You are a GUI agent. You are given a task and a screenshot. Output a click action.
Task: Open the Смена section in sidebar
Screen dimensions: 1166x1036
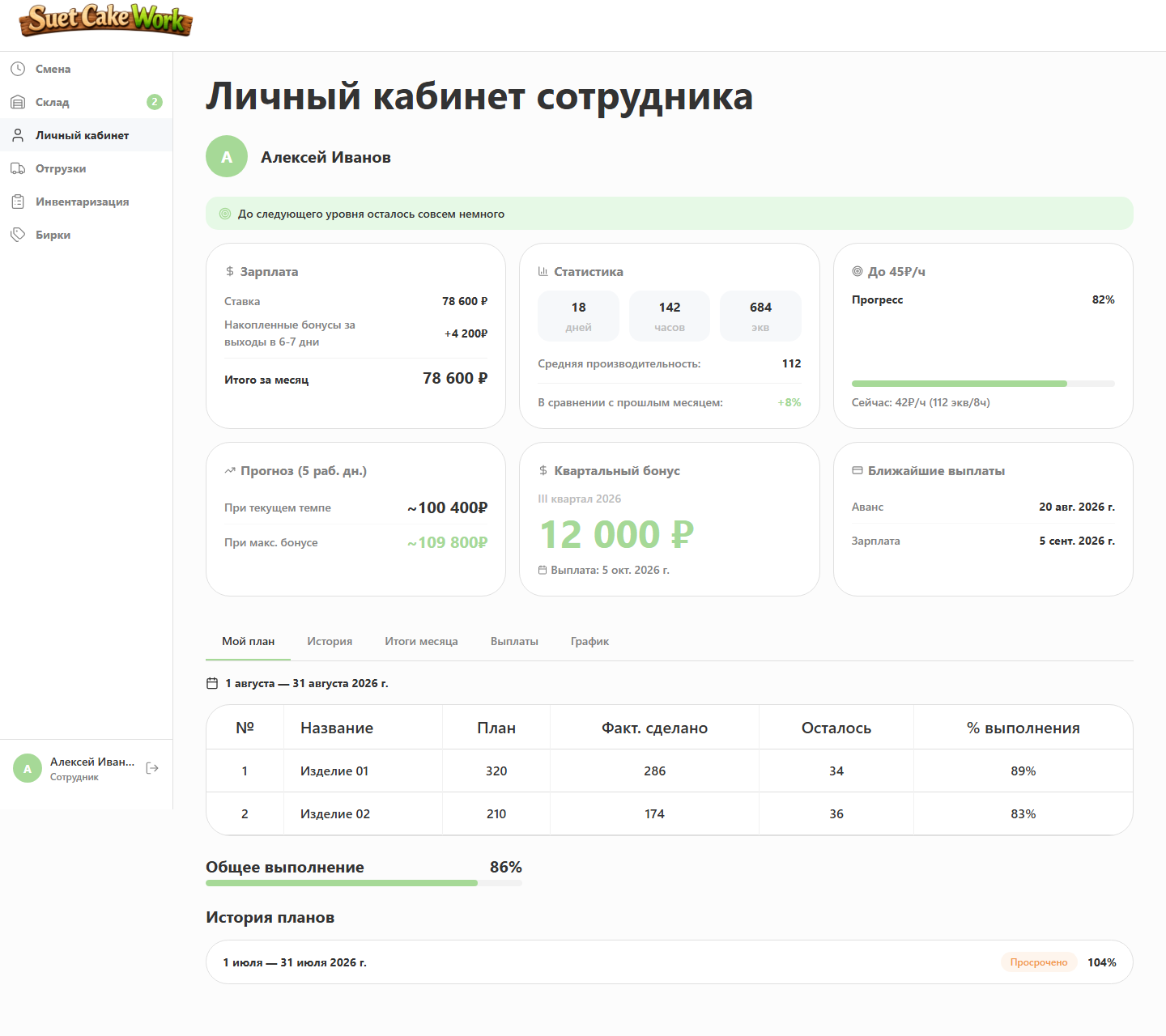coord(86,69)
